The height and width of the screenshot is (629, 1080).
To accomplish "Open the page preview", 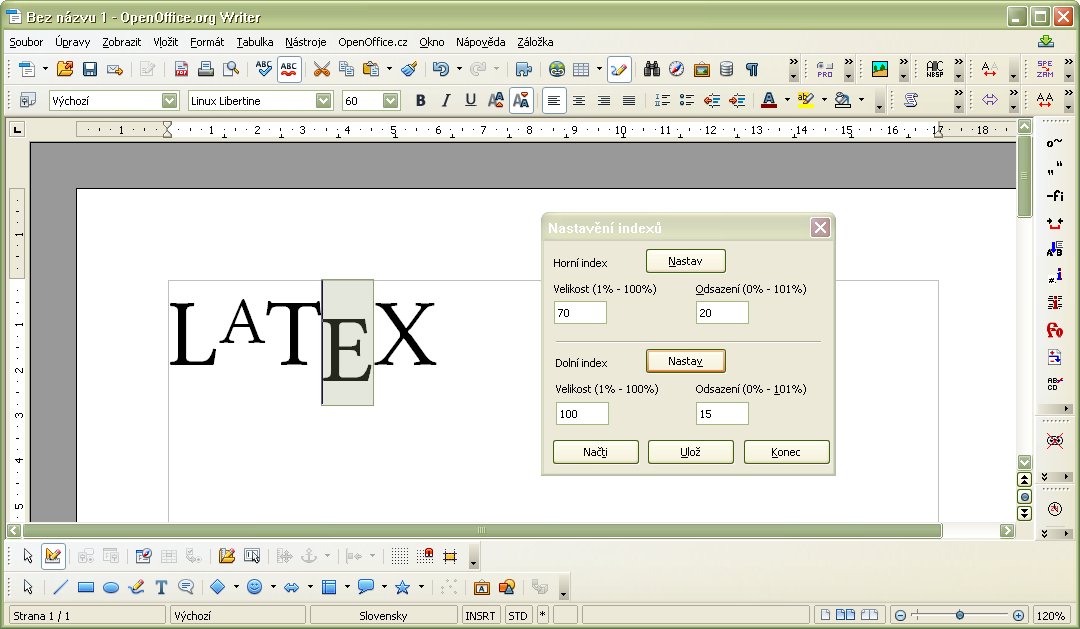I will (x=231, y=69).
